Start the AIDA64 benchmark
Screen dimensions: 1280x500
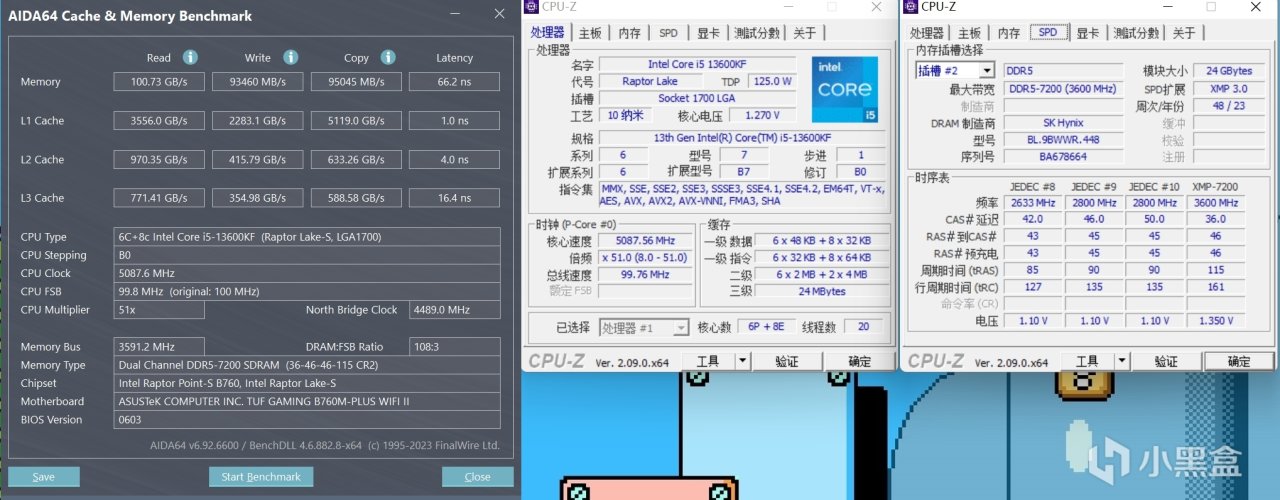point(261,477)
